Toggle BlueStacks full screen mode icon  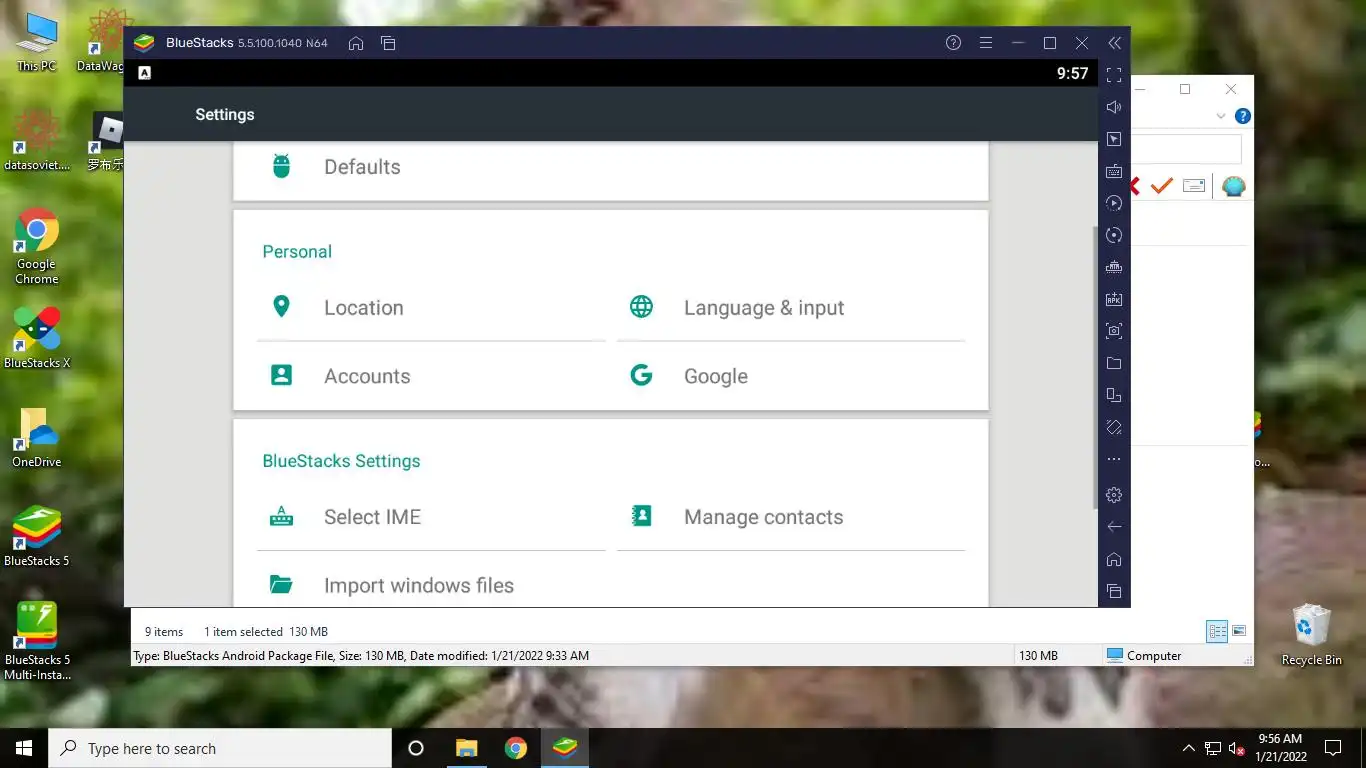click(x=1114, y=75)
